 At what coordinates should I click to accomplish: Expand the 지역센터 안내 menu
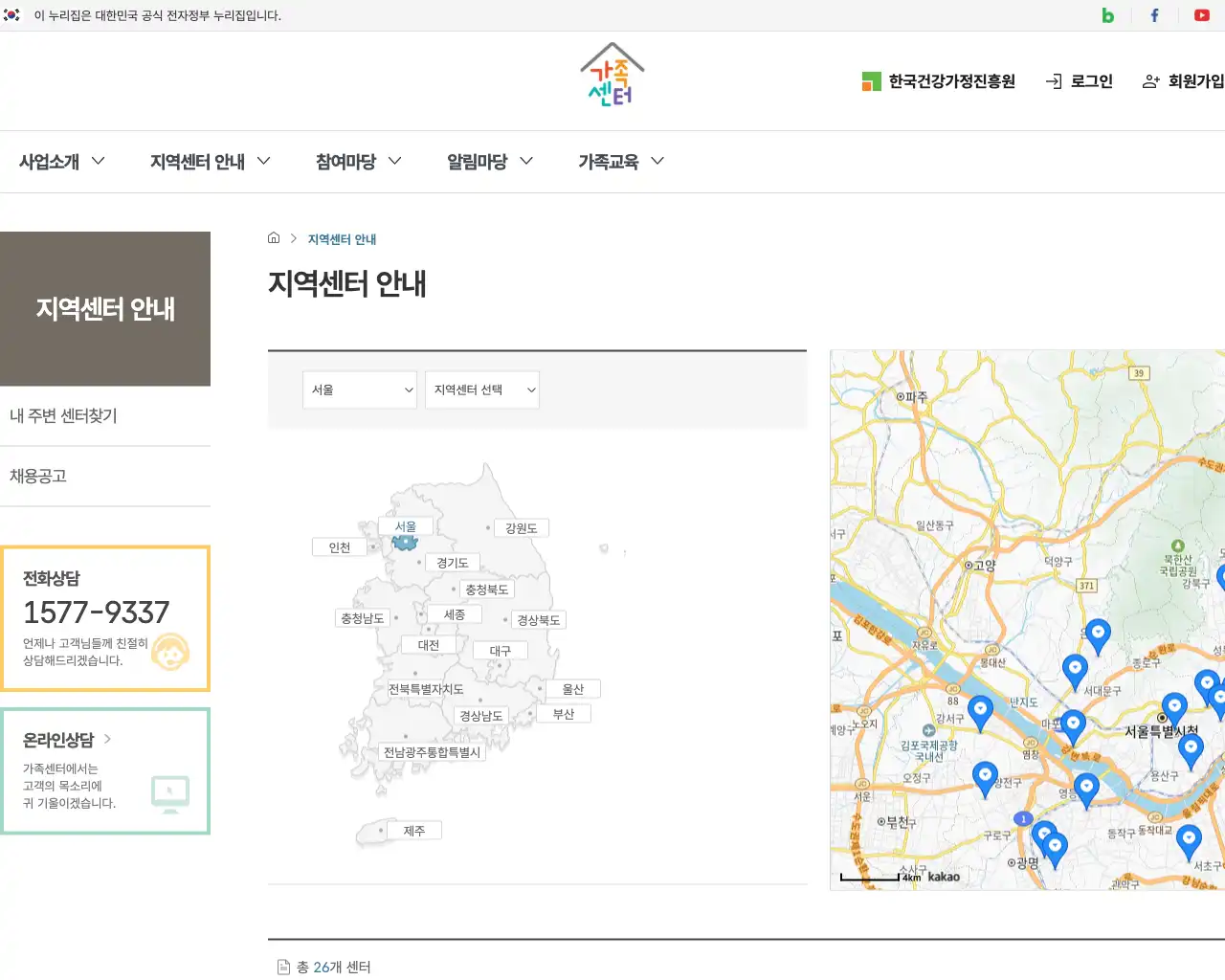[211, 162]
